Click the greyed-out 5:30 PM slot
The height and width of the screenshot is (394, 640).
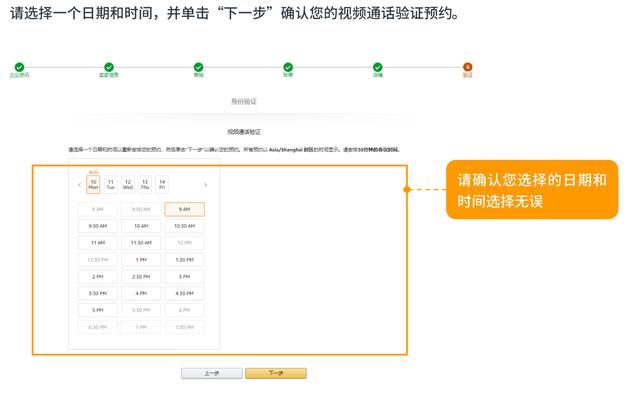(x=141, y=310)
